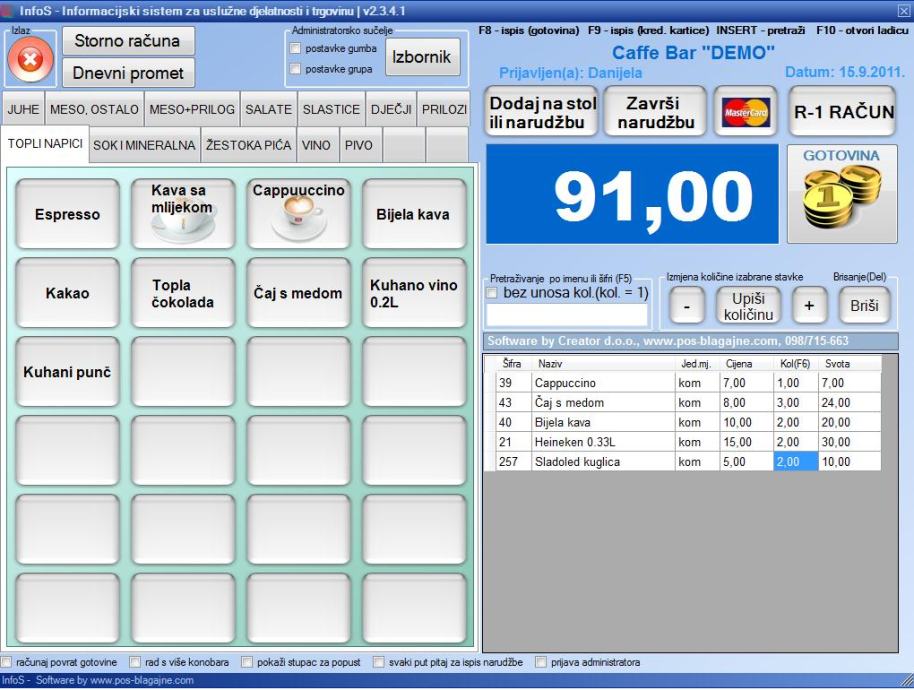Screen dimensions: 914x690
Task: Select SALATE category tab
Action: pos(268,109)
